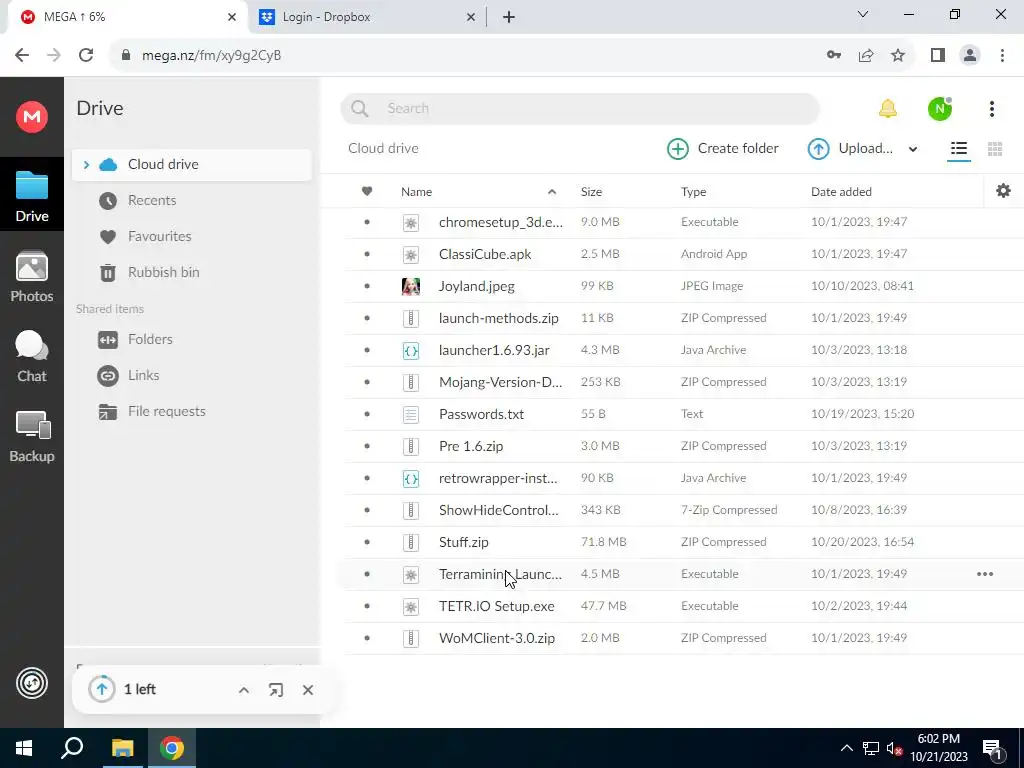Expand the Cloud drive tree chevron
Image resolution: width=1024 pixels, height=768 pixels.
tap(86, 165)
